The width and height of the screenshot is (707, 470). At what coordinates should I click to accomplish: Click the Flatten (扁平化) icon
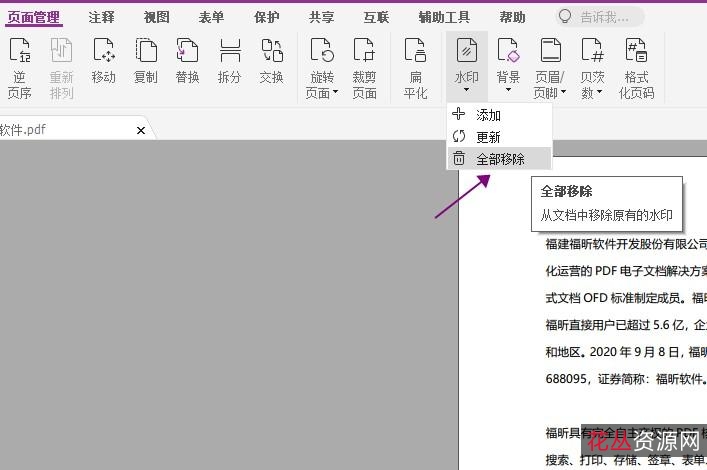pyautogui.click(x=415, y=50)
